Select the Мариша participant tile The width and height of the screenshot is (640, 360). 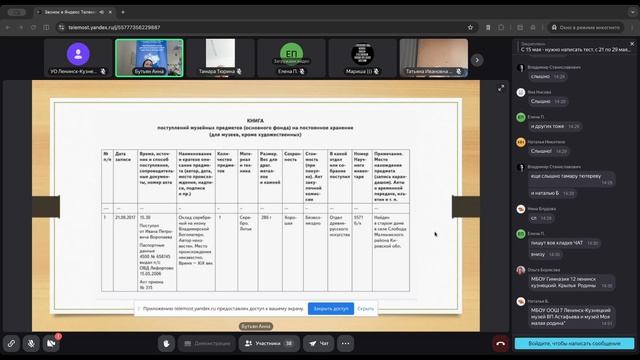(x=362, y=58)
